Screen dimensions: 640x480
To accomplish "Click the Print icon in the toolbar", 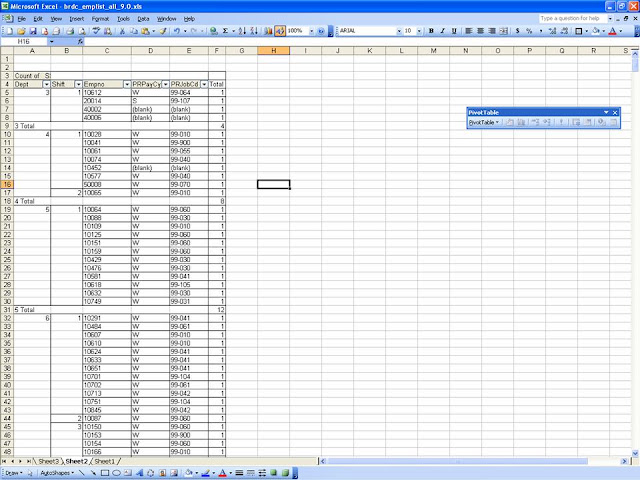I will point(70,31).
